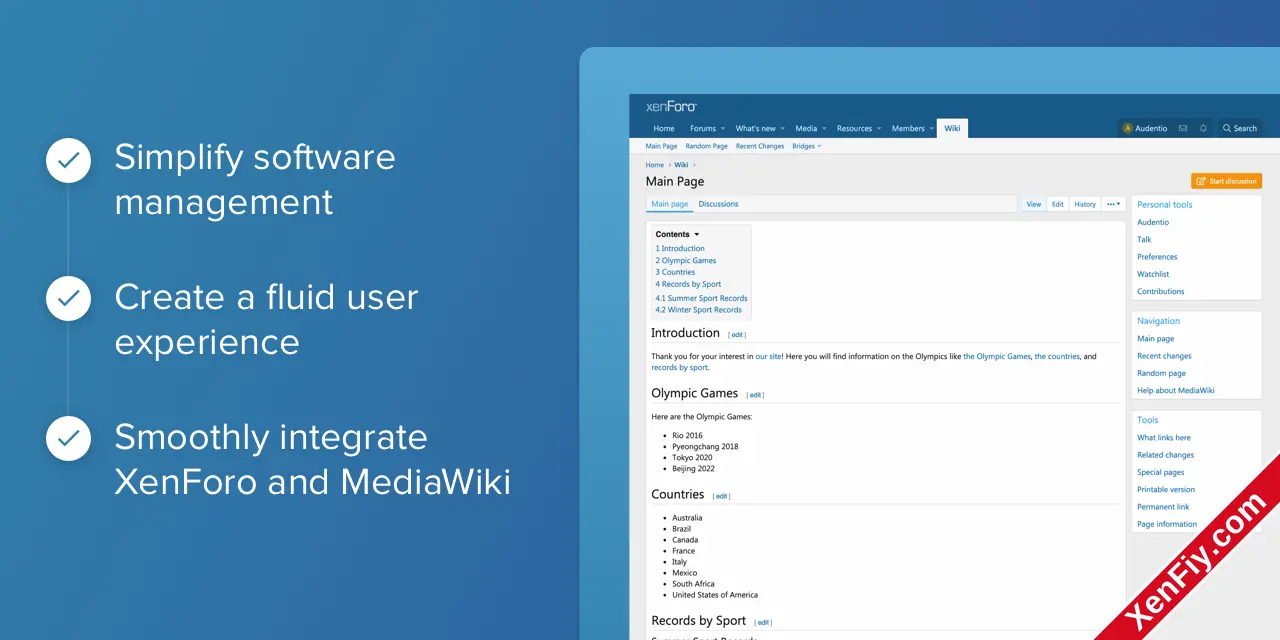
Task: Expand the Members dropdown arrow
Action: pos(932,129)
